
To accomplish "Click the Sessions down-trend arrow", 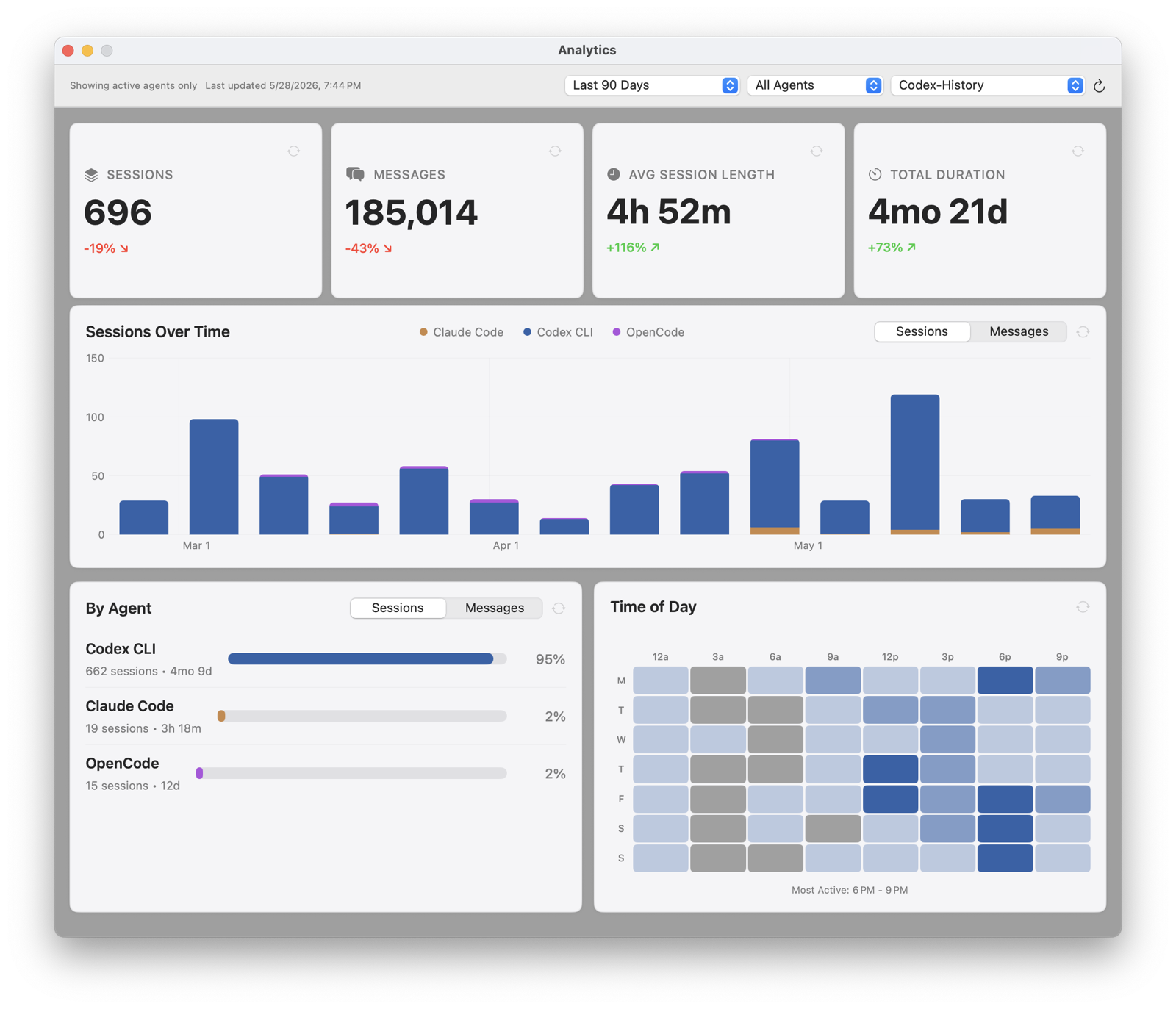I will point(124,249).
